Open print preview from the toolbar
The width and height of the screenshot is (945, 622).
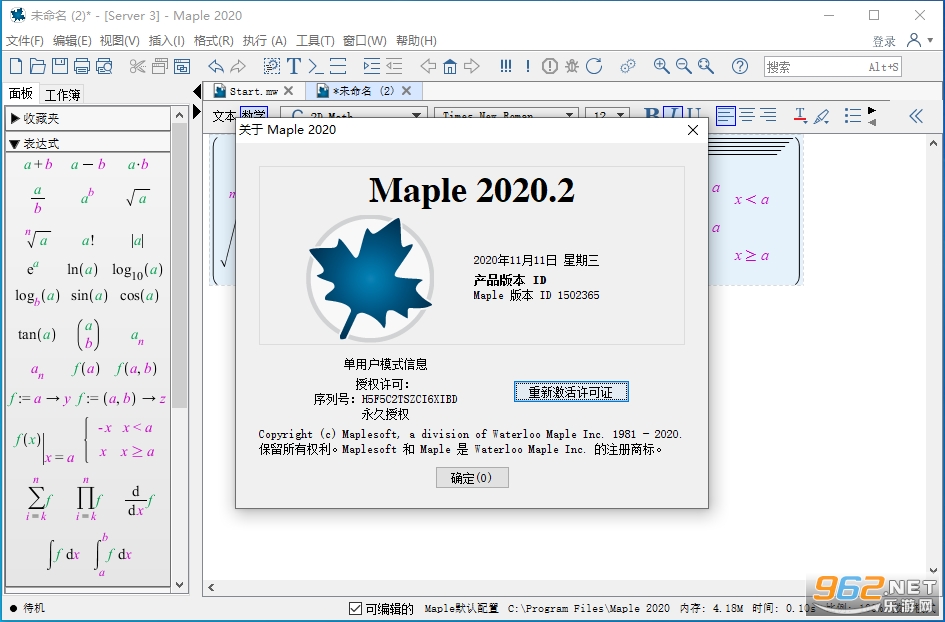click(x=104, y=66)
